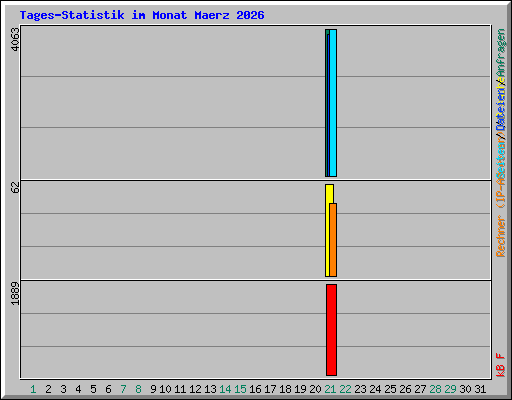Screen dimensions: 512x400
Task: Click the orange bar for day 21
Action: click(x=333, y=240)
